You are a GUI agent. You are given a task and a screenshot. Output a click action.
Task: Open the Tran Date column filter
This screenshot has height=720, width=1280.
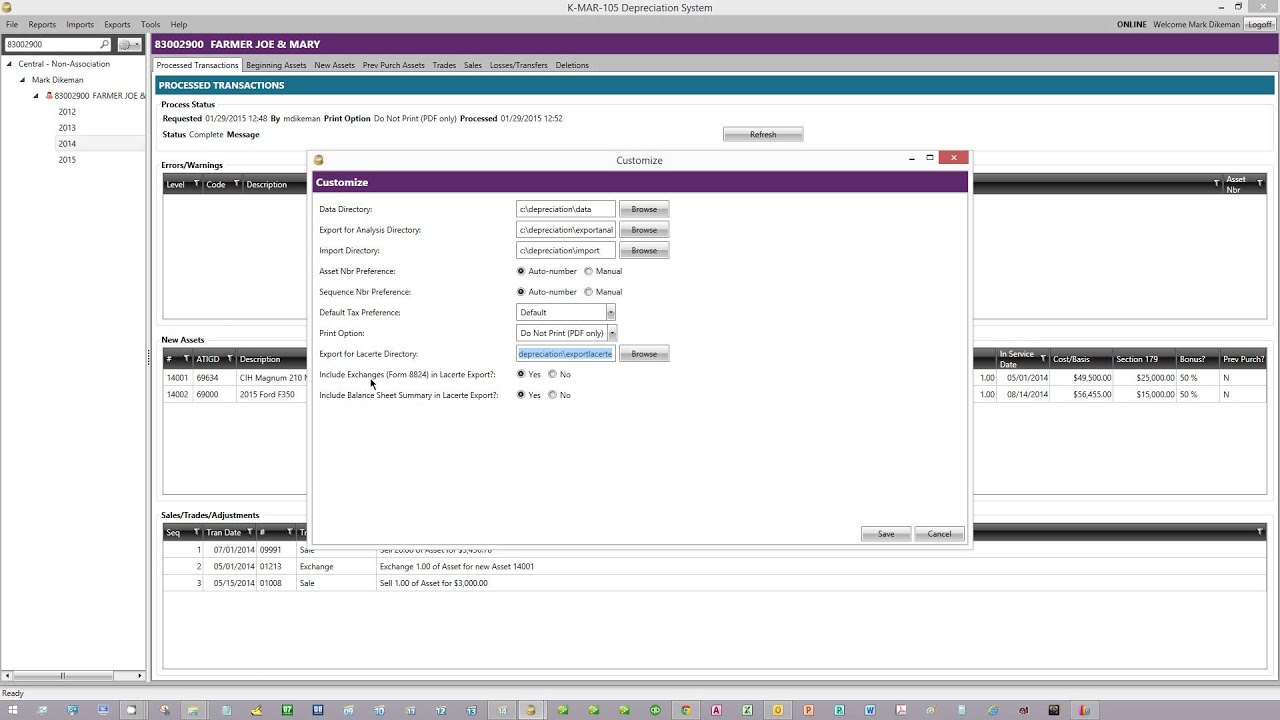(250, 532)
